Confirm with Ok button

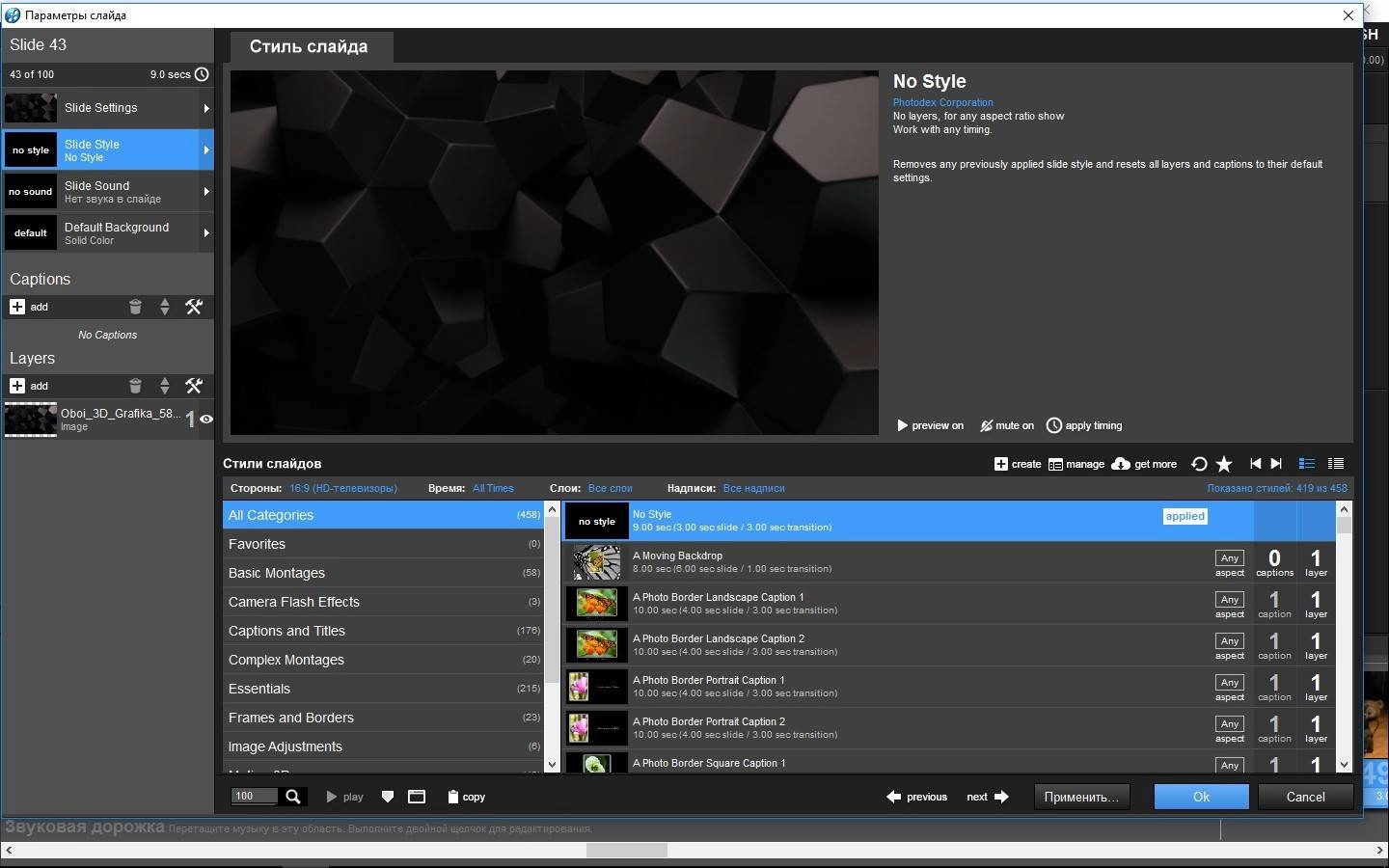[x=1201, y=797]
